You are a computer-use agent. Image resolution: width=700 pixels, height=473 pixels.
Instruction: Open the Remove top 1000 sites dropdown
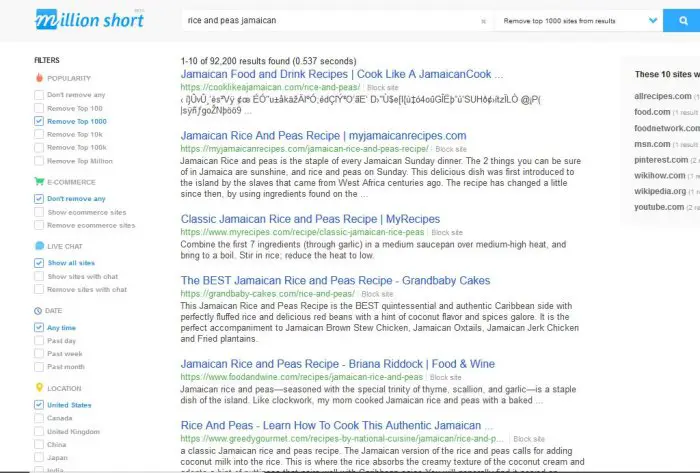579,21
